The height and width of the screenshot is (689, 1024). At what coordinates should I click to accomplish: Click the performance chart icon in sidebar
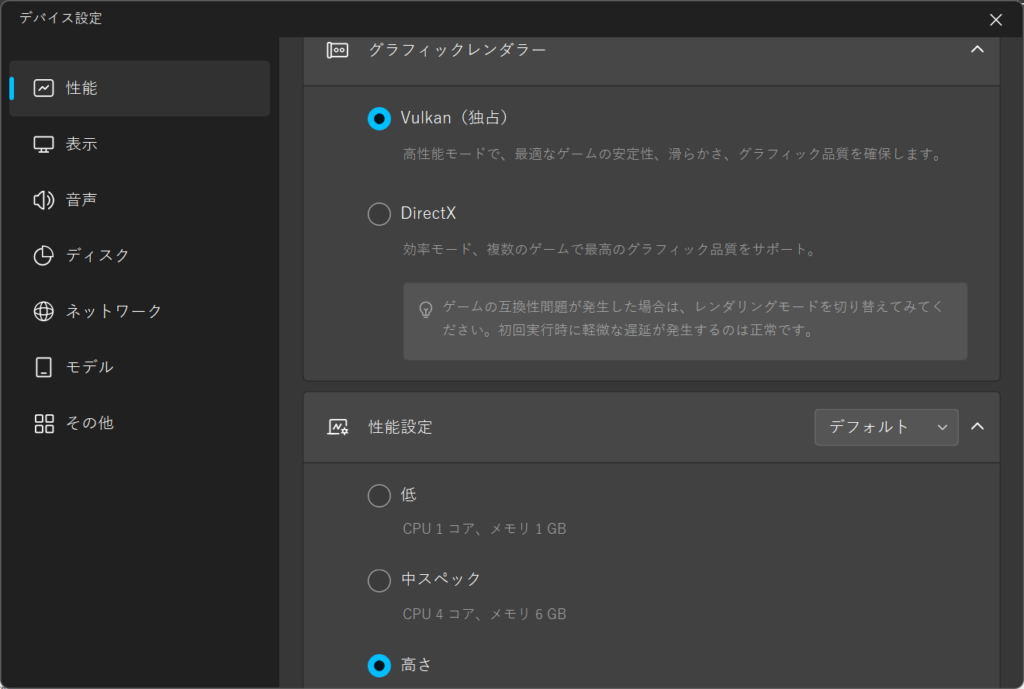[x=43, y=88]
